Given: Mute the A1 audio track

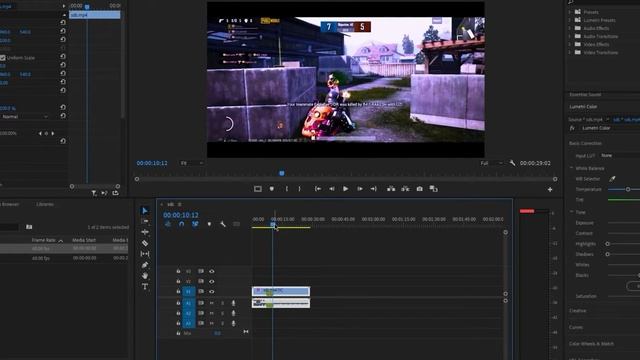Looking at the screenshot, I should pyautogui.click(x=212, y=303).
